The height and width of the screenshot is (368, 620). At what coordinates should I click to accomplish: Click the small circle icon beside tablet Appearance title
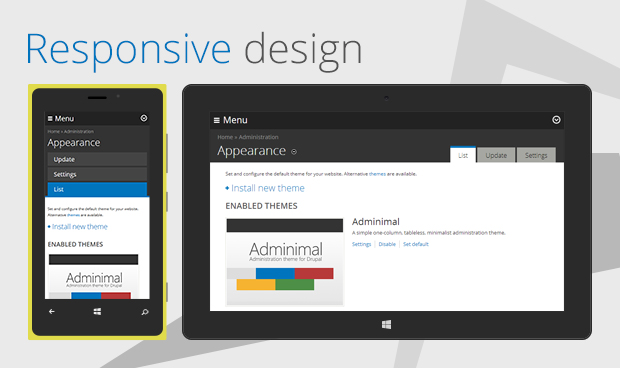(294, 152)
